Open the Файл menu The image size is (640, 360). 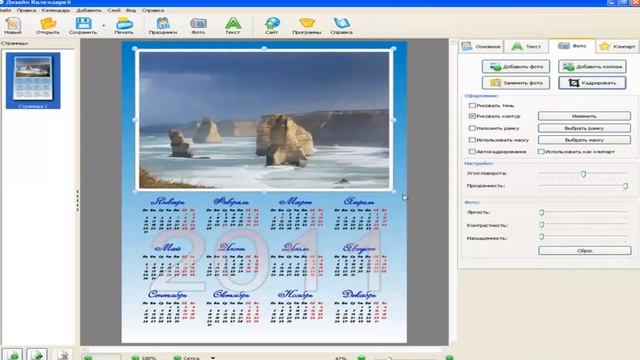click(5, 10)
